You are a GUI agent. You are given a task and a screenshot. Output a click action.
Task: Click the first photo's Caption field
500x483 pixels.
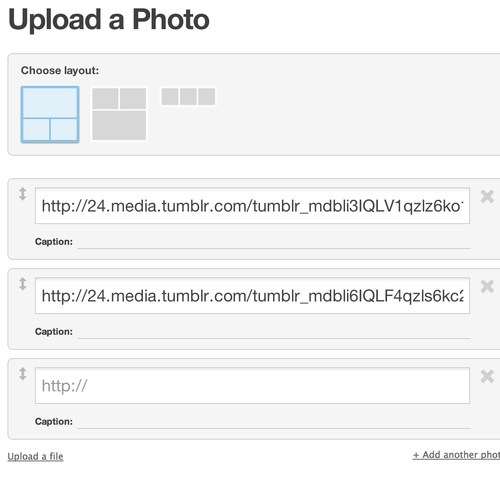point(274,242)
